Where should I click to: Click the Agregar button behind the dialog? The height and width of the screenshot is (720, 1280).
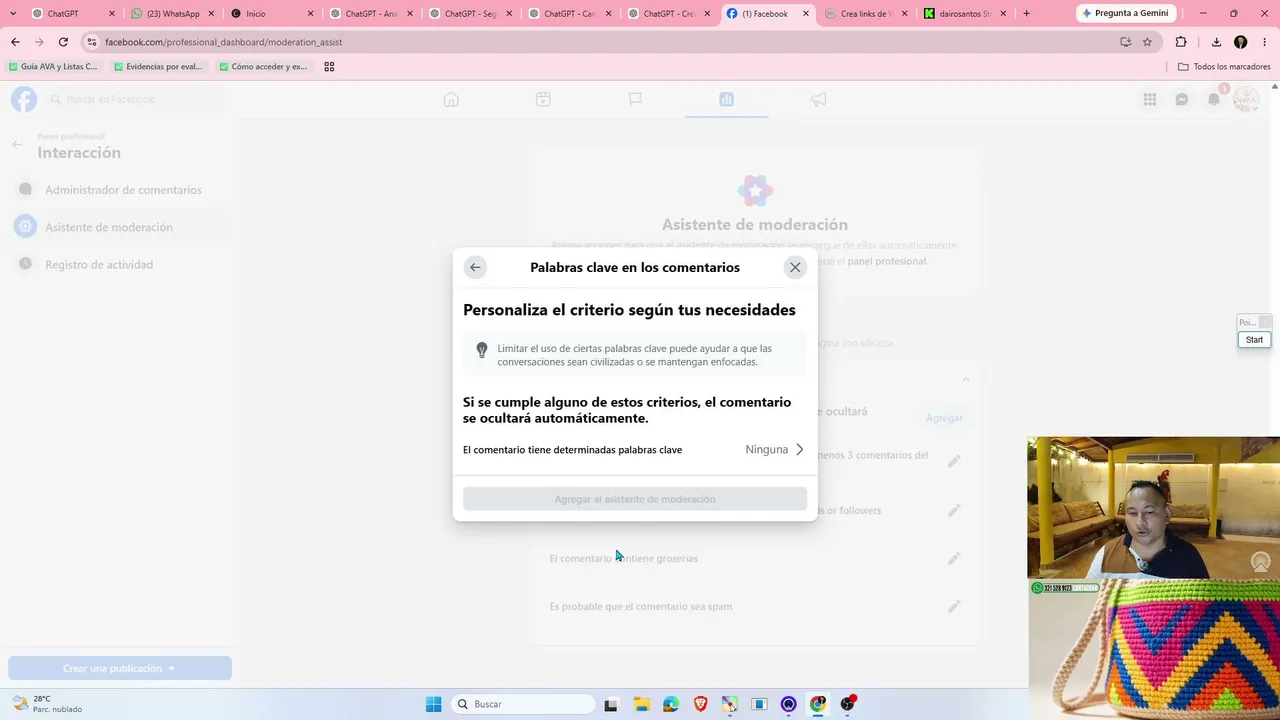[x=944, y=418]
